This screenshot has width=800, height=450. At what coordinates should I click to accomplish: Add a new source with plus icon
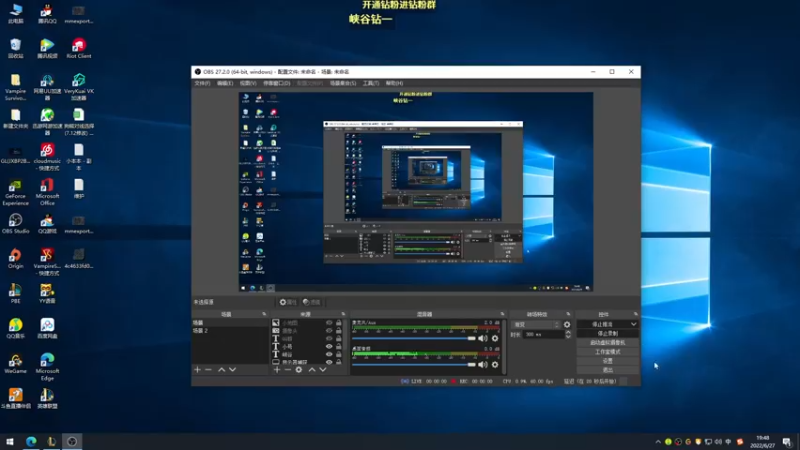(277, 369)
